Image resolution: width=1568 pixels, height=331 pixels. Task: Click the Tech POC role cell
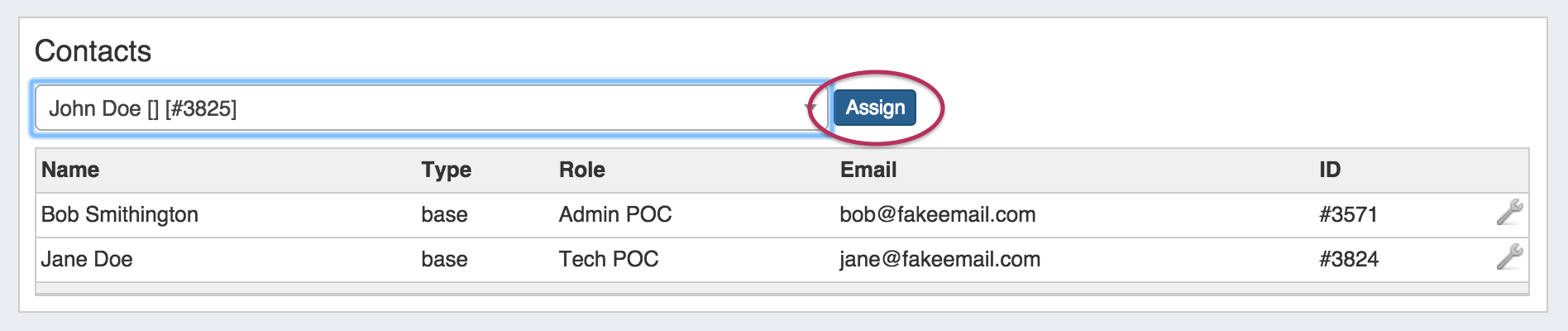pyautogui.click(x=608, y=259)
